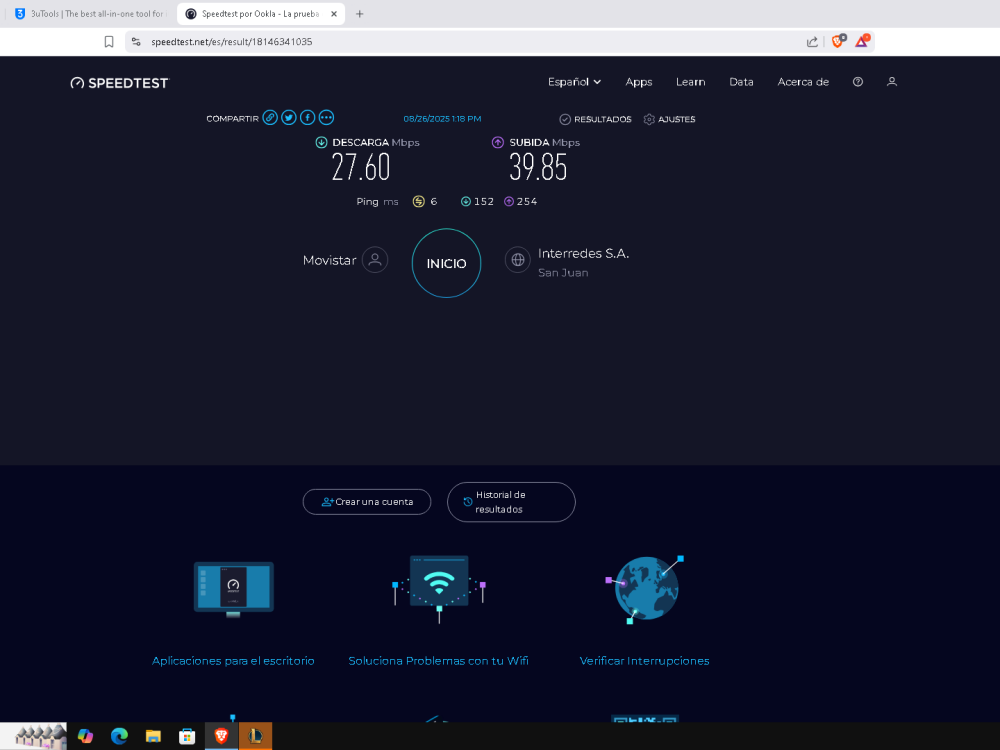Click the server globe icon
1000x750 pixels.
(x=518, y=260)
